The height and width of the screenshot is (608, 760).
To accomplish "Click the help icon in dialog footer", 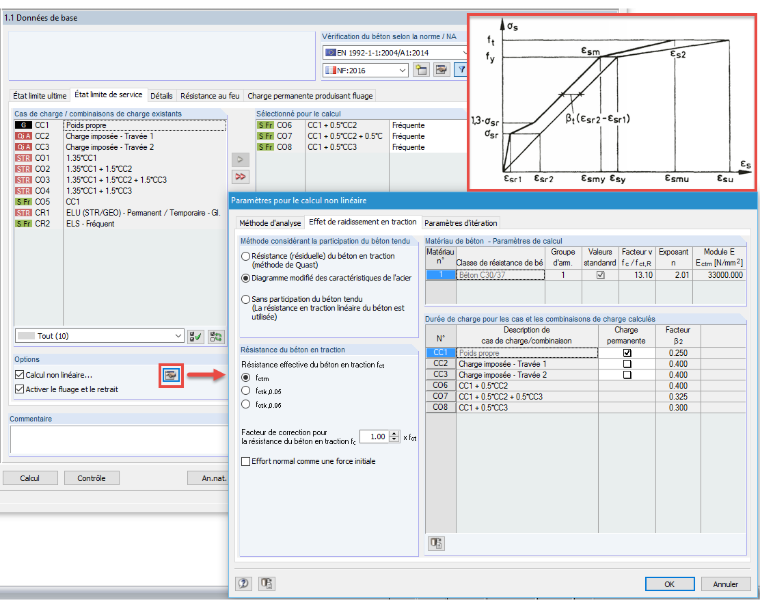I will pos(244,583).
